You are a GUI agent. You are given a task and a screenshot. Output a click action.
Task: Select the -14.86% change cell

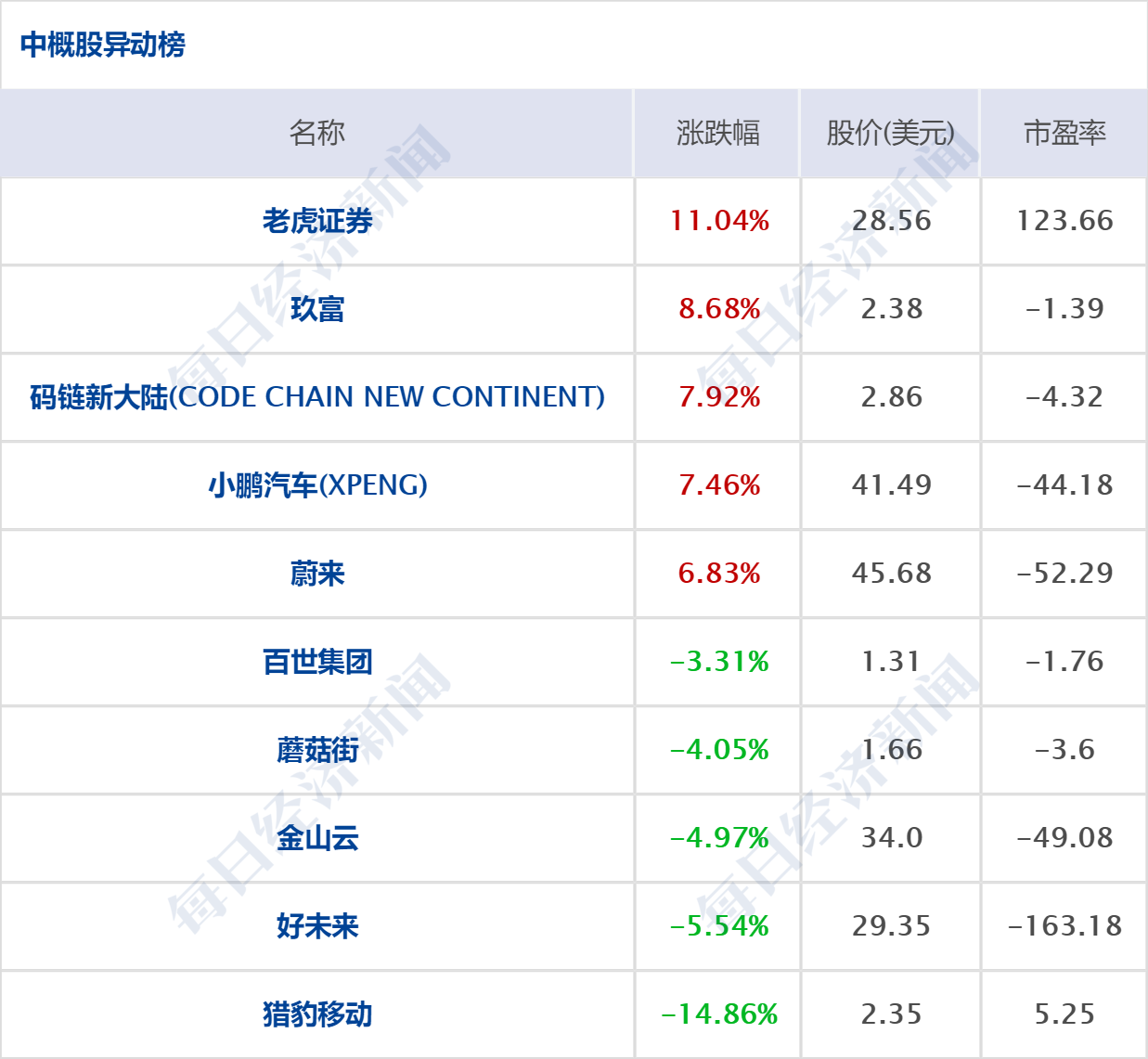coord(719,1014)
